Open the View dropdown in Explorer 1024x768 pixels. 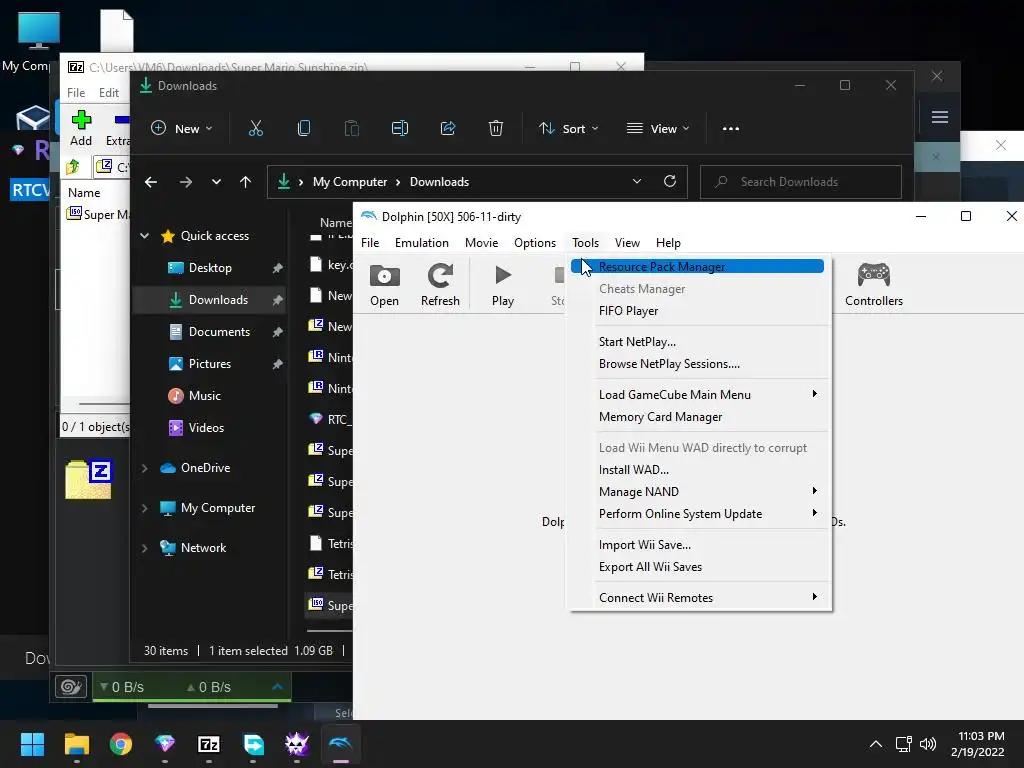click(658, 129)
